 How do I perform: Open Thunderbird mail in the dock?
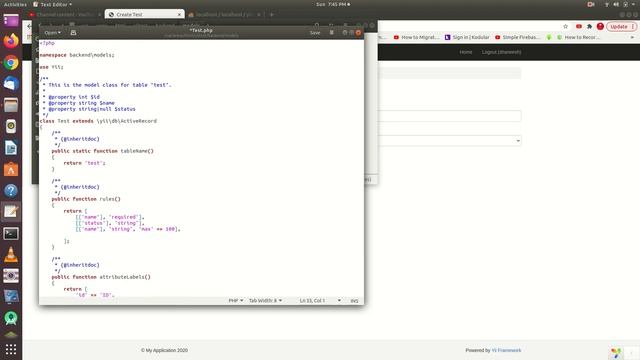(x=11, y=84)
